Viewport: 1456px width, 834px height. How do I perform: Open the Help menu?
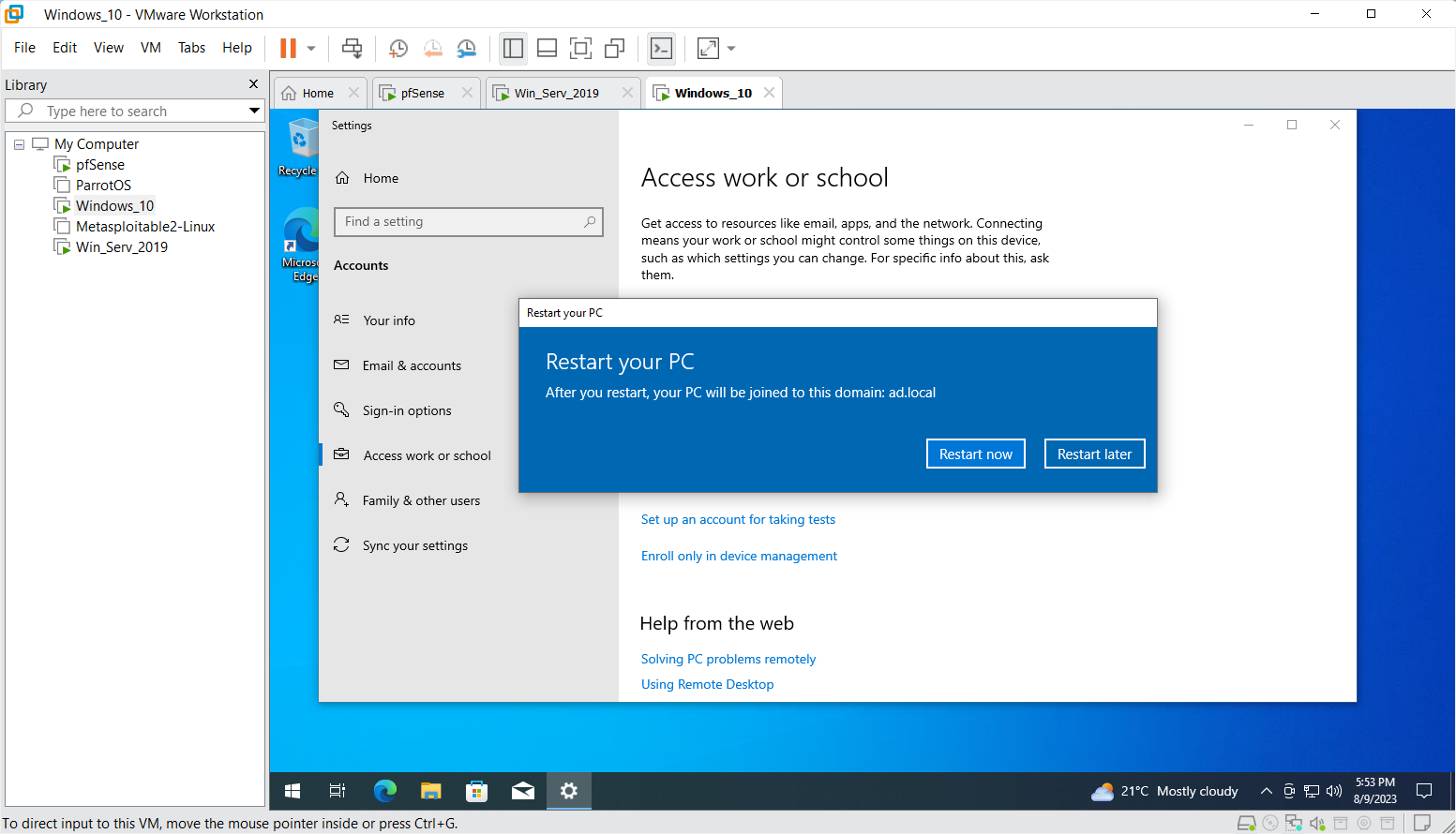coord(237,48)
